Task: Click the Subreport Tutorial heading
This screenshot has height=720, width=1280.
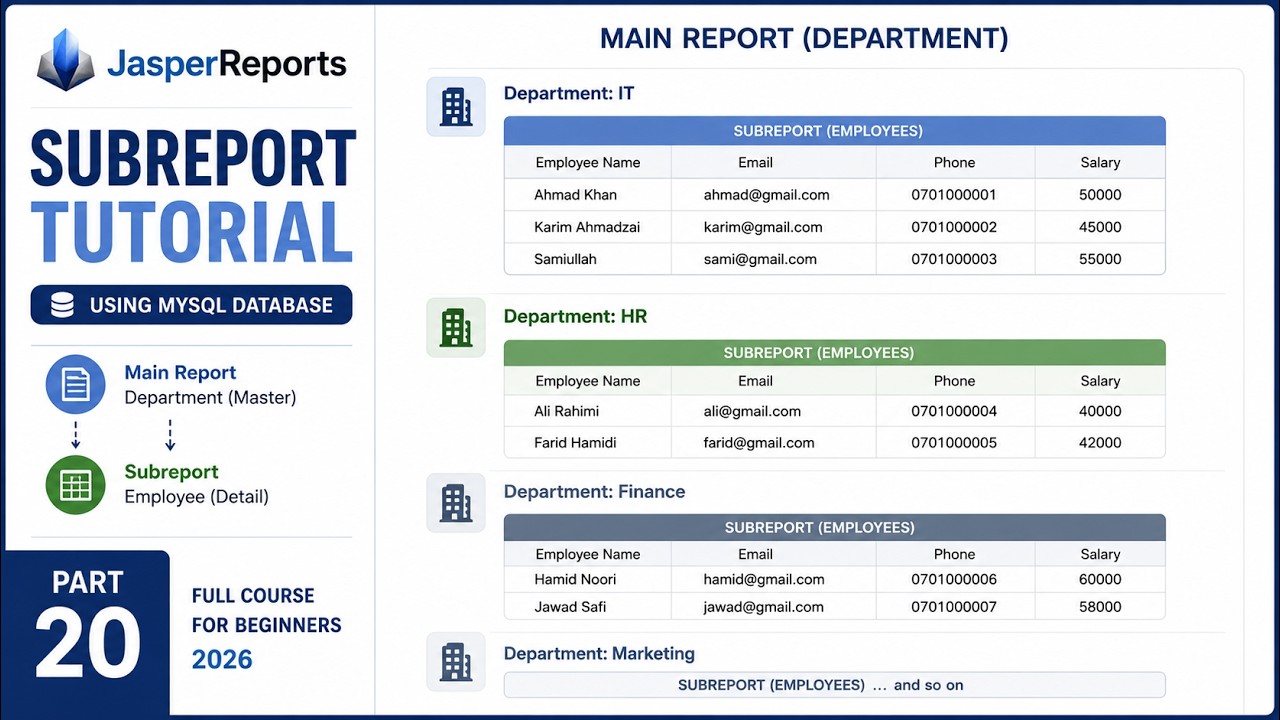Action: [x=193, y=197]
